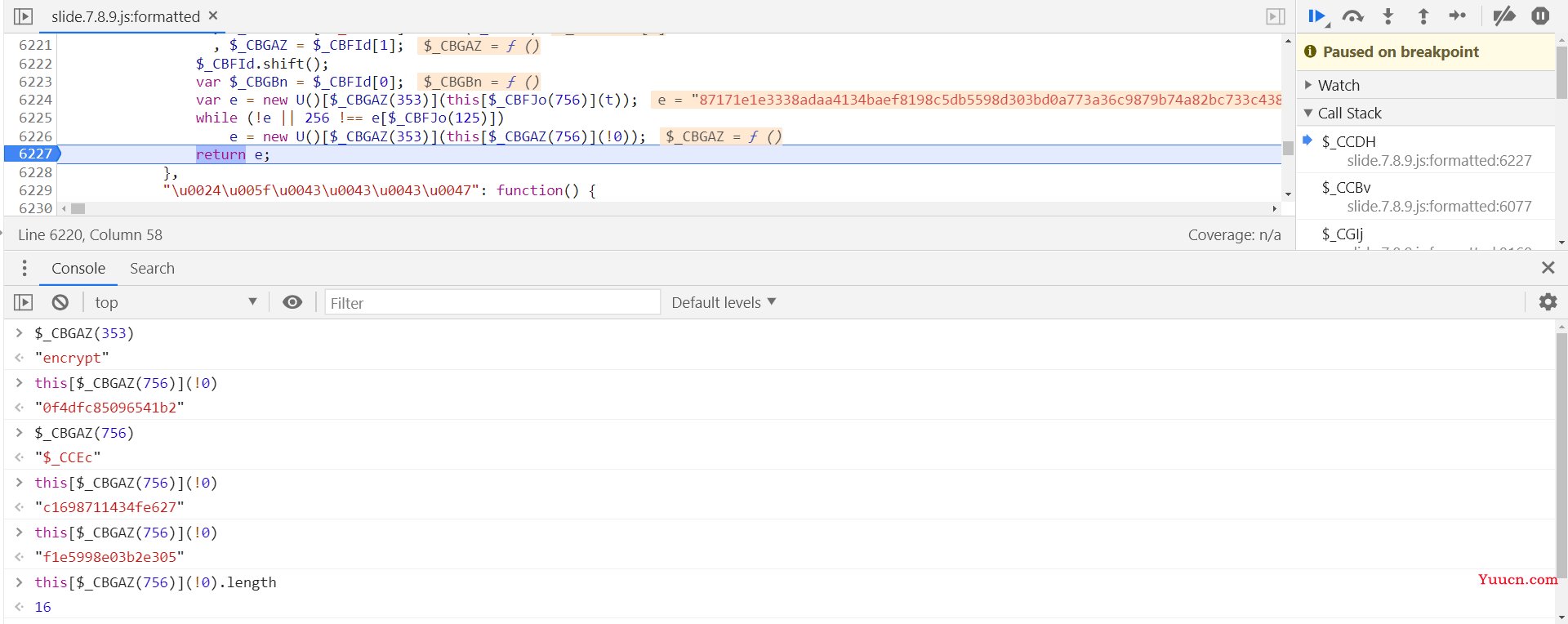Select the $_CCDH call stack frame
This screenshot has height=624, width=1568.
(1424, 150)
